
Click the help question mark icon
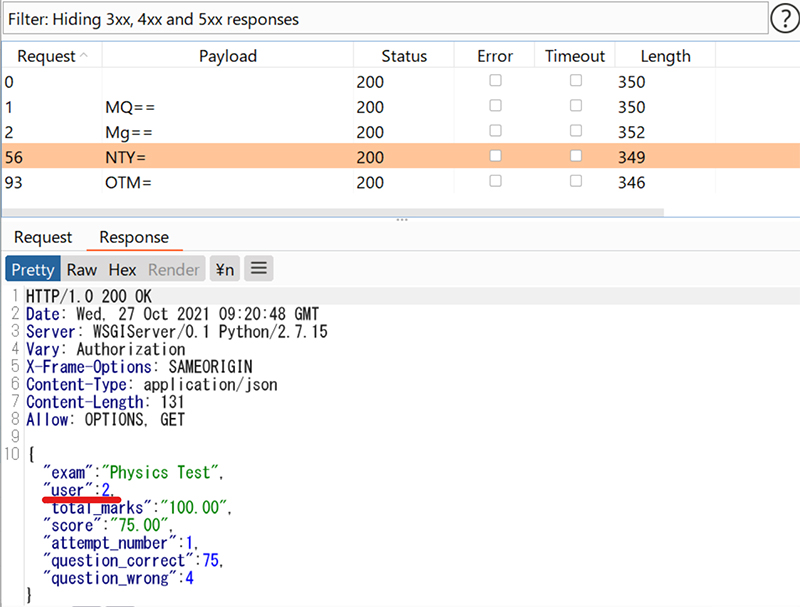(x=783, y=19)
